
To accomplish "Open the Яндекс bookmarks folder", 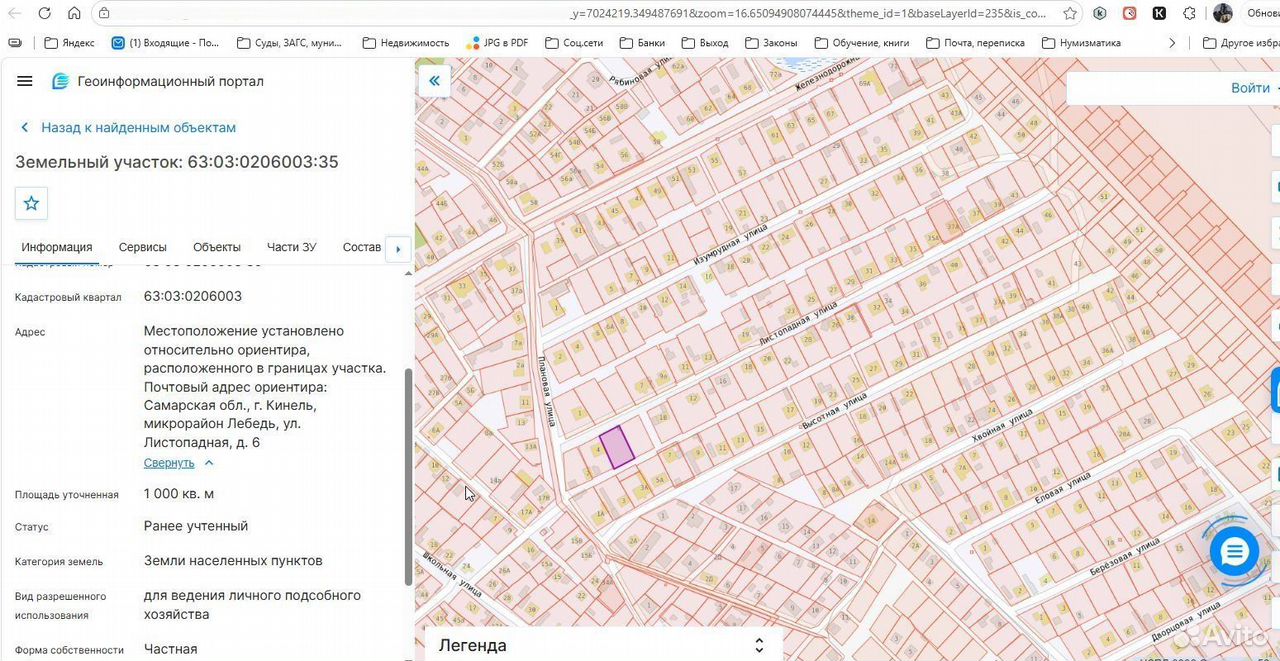I will point(70,43).
